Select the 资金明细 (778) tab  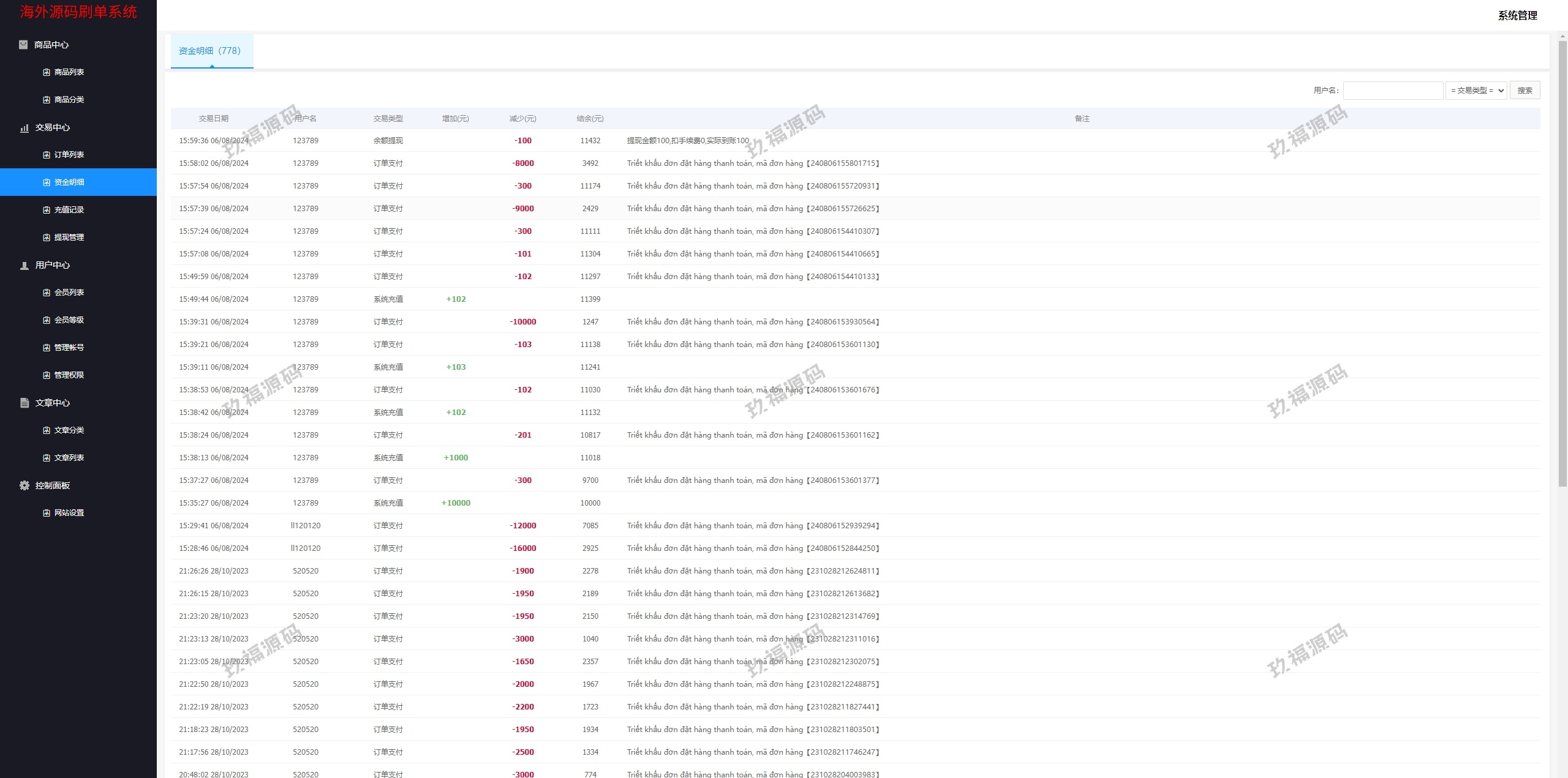click(x=210, y=51)
